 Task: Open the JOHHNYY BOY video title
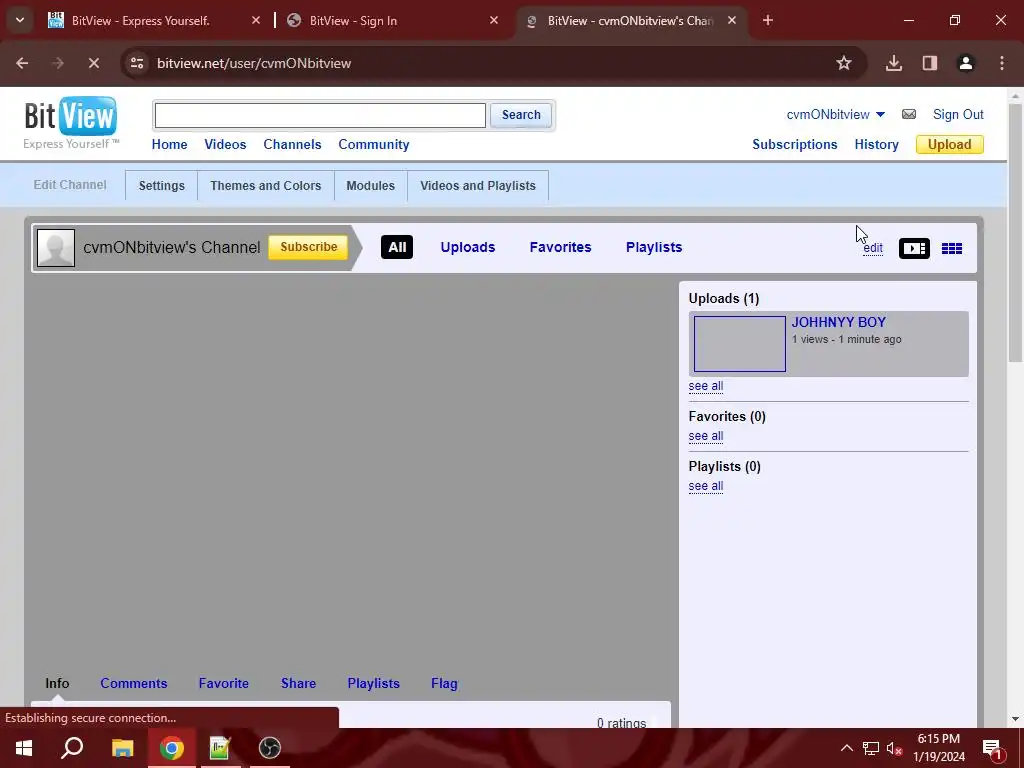point(839,322)
